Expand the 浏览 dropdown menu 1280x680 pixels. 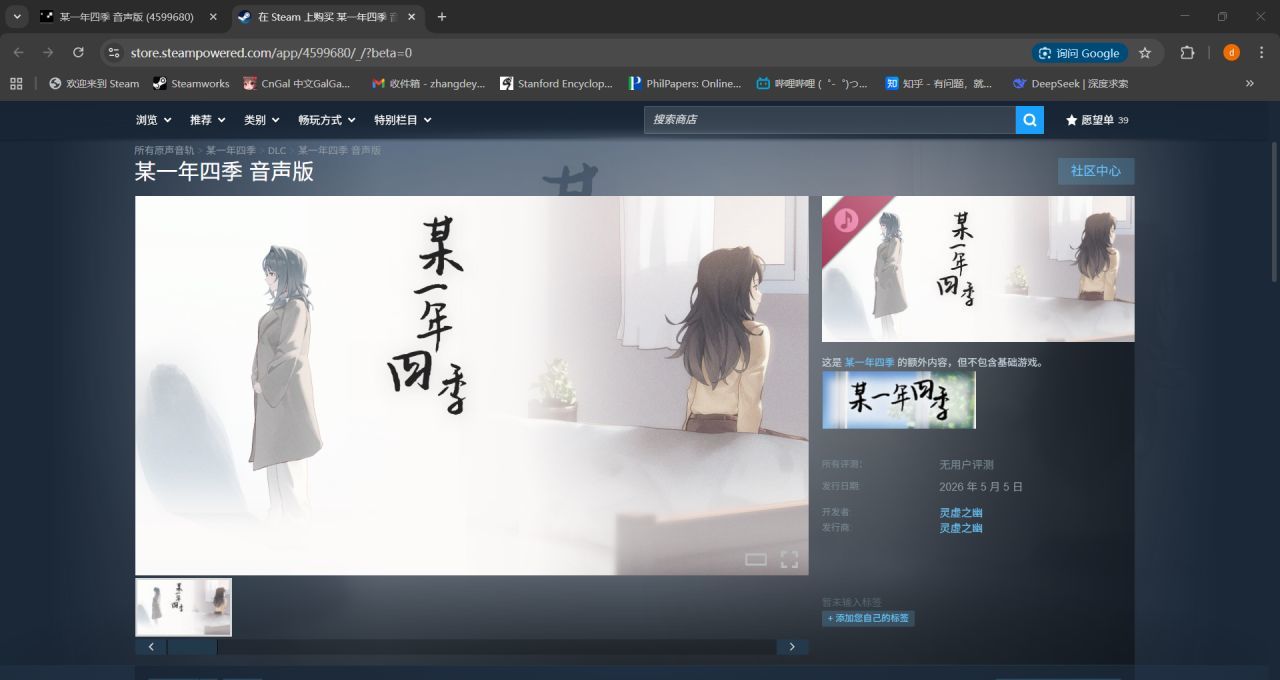pos(154,120)
